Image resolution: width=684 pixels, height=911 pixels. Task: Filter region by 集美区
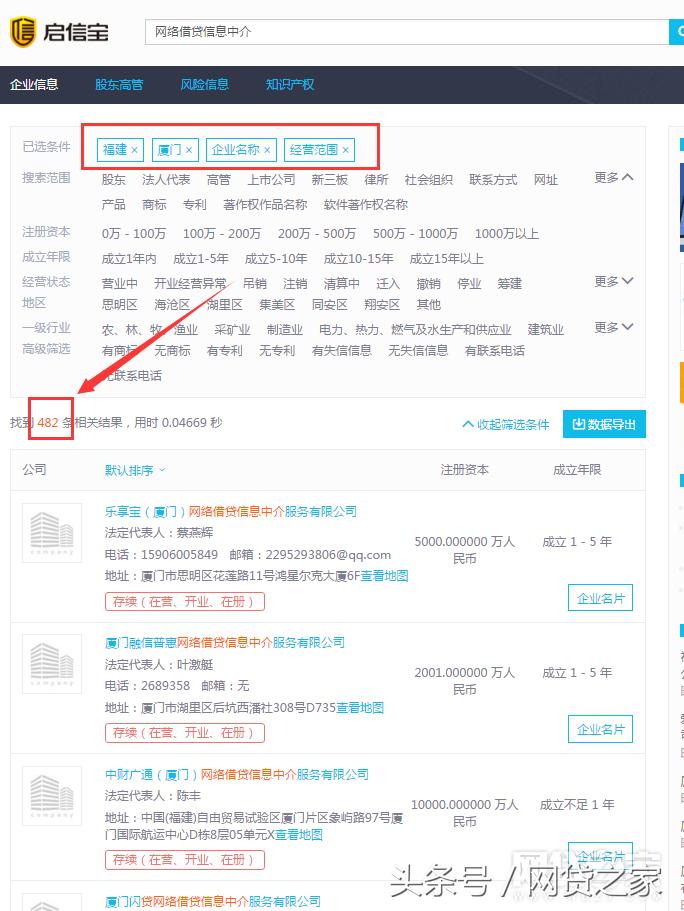(x=277, y=304)
